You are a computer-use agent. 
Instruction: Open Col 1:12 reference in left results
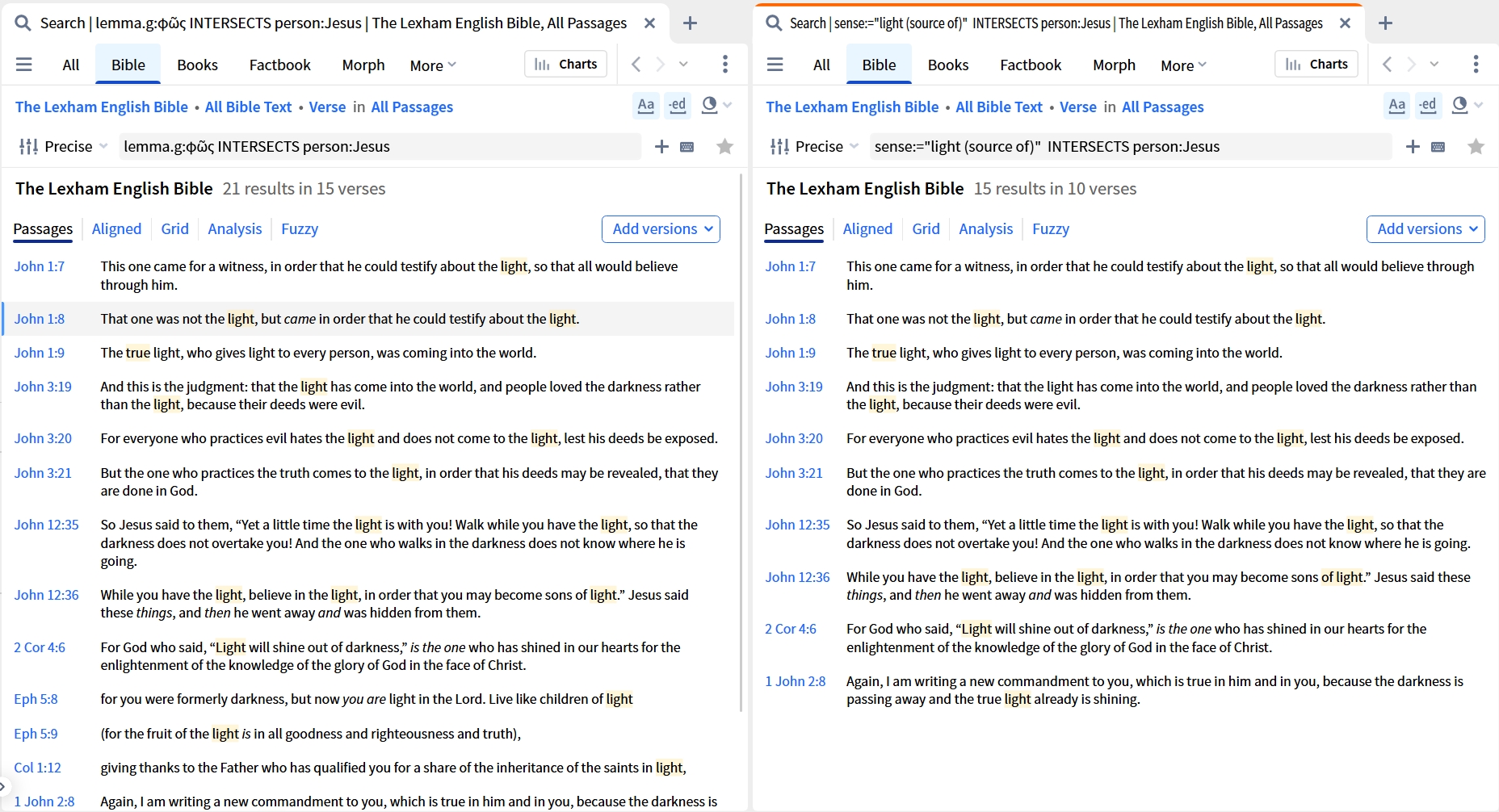(x=37, y=768)
